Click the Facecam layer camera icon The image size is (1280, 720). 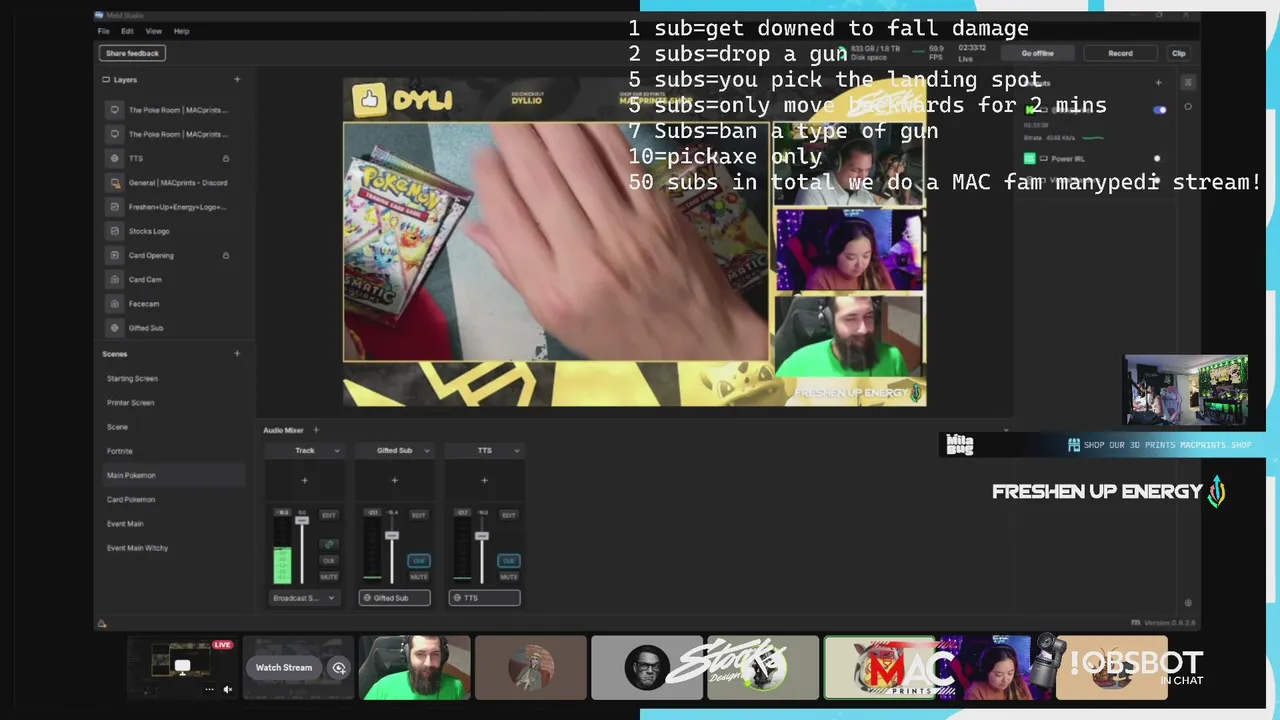[x=115, y=304]
